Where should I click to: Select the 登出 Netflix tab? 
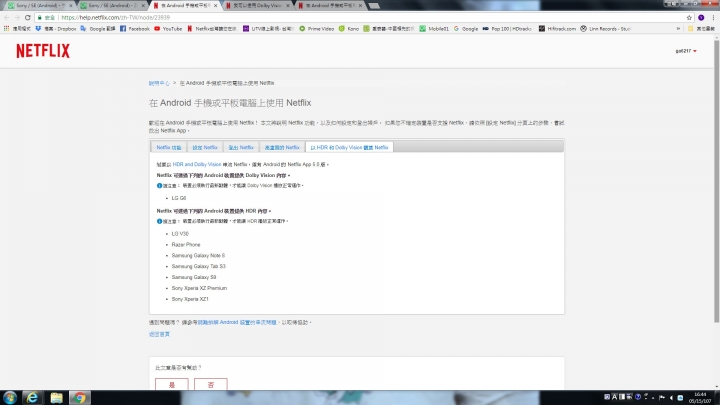(241, 147)
